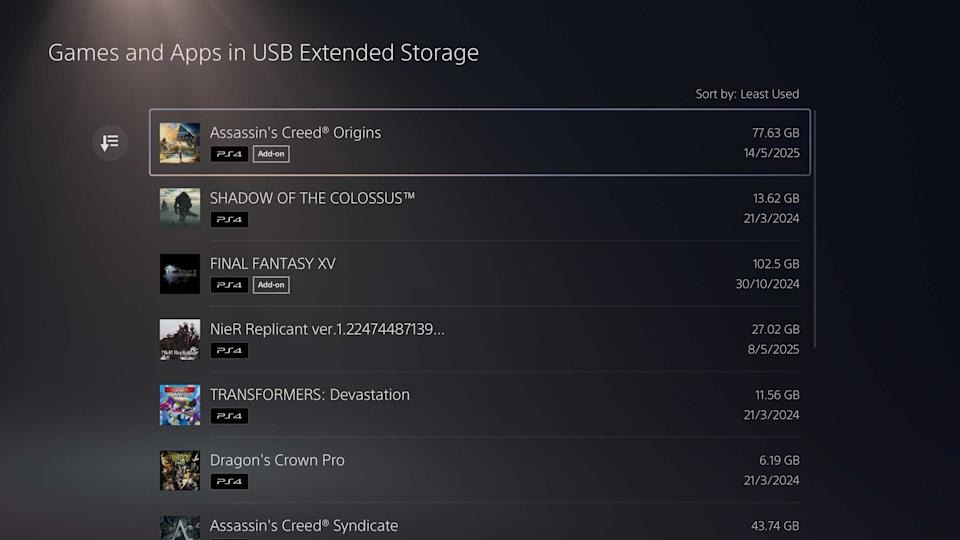Click the Add-on badge under Assassin's Creed Origins

pyautogui.click(x=271, y=154)
